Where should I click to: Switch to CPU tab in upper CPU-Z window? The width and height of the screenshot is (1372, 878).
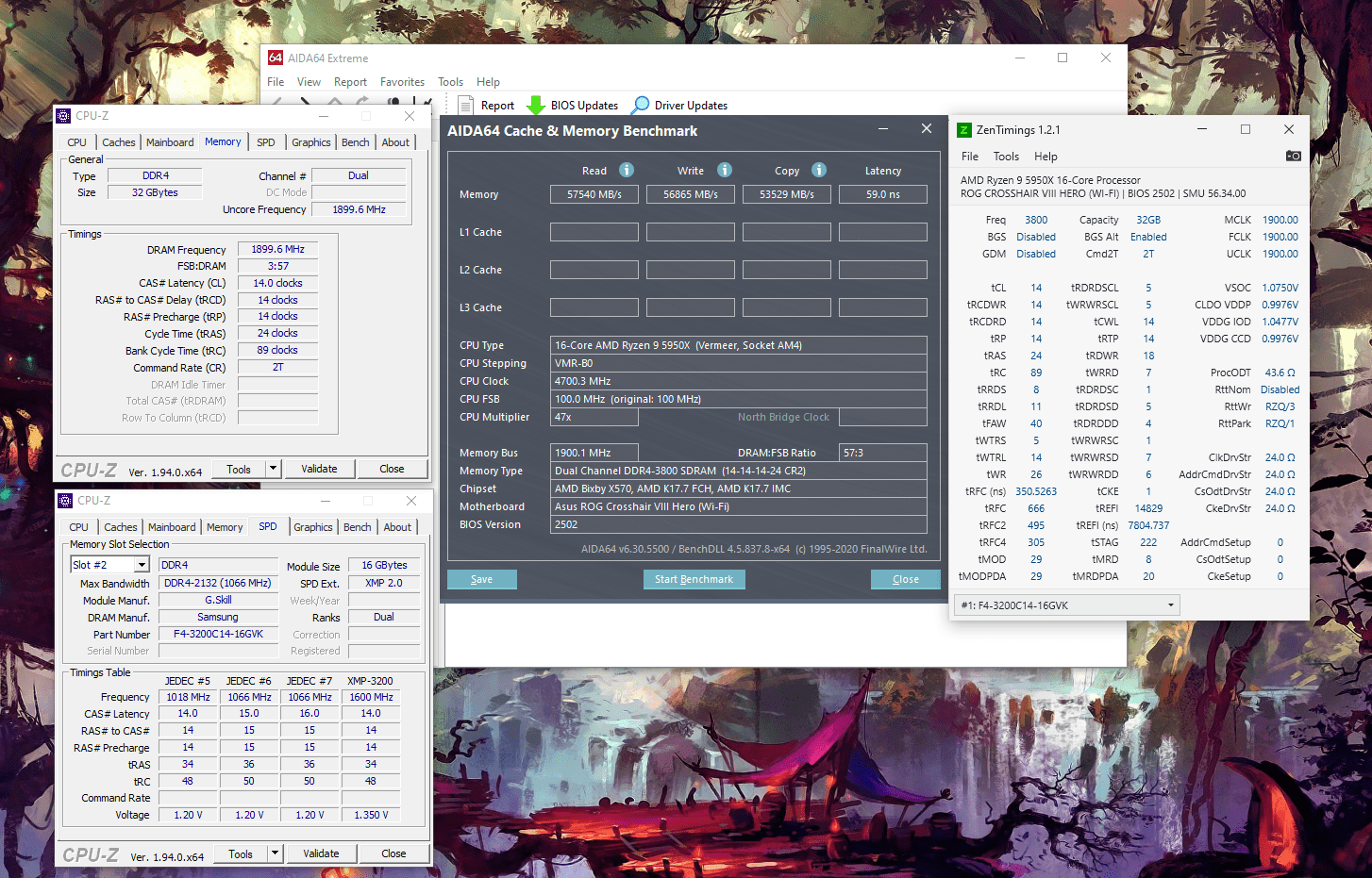77,142
